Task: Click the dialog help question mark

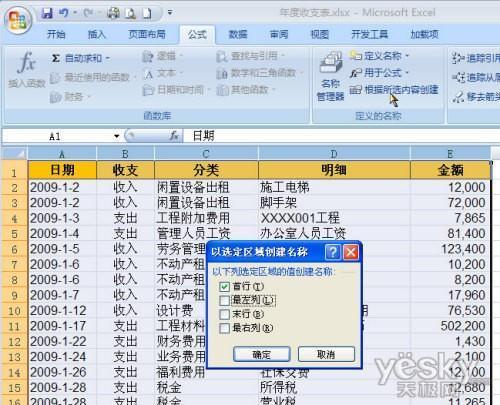Action: (332, 252)
